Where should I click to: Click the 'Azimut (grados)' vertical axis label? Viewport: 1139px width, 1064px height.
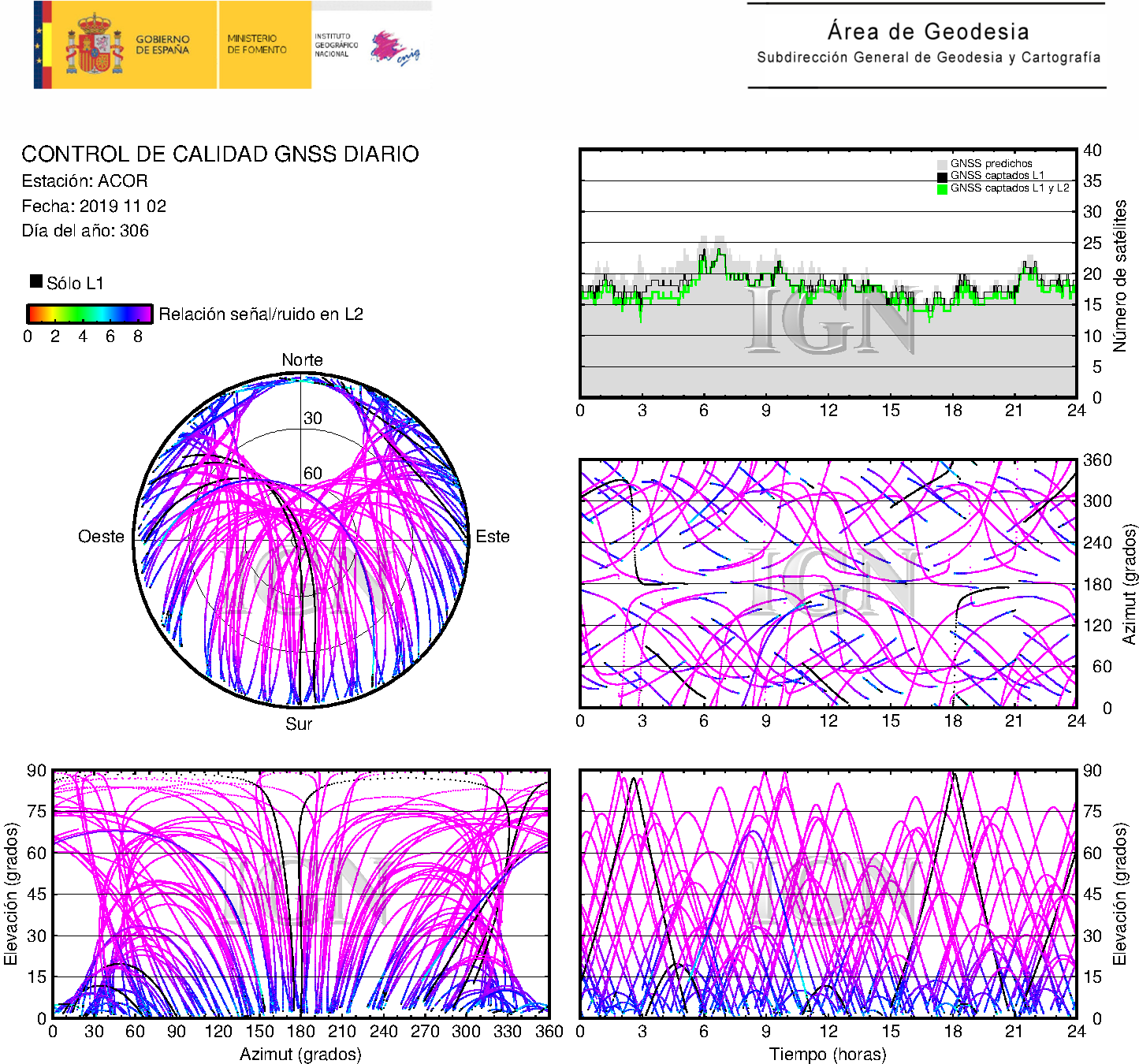(x=1130, y=584)
